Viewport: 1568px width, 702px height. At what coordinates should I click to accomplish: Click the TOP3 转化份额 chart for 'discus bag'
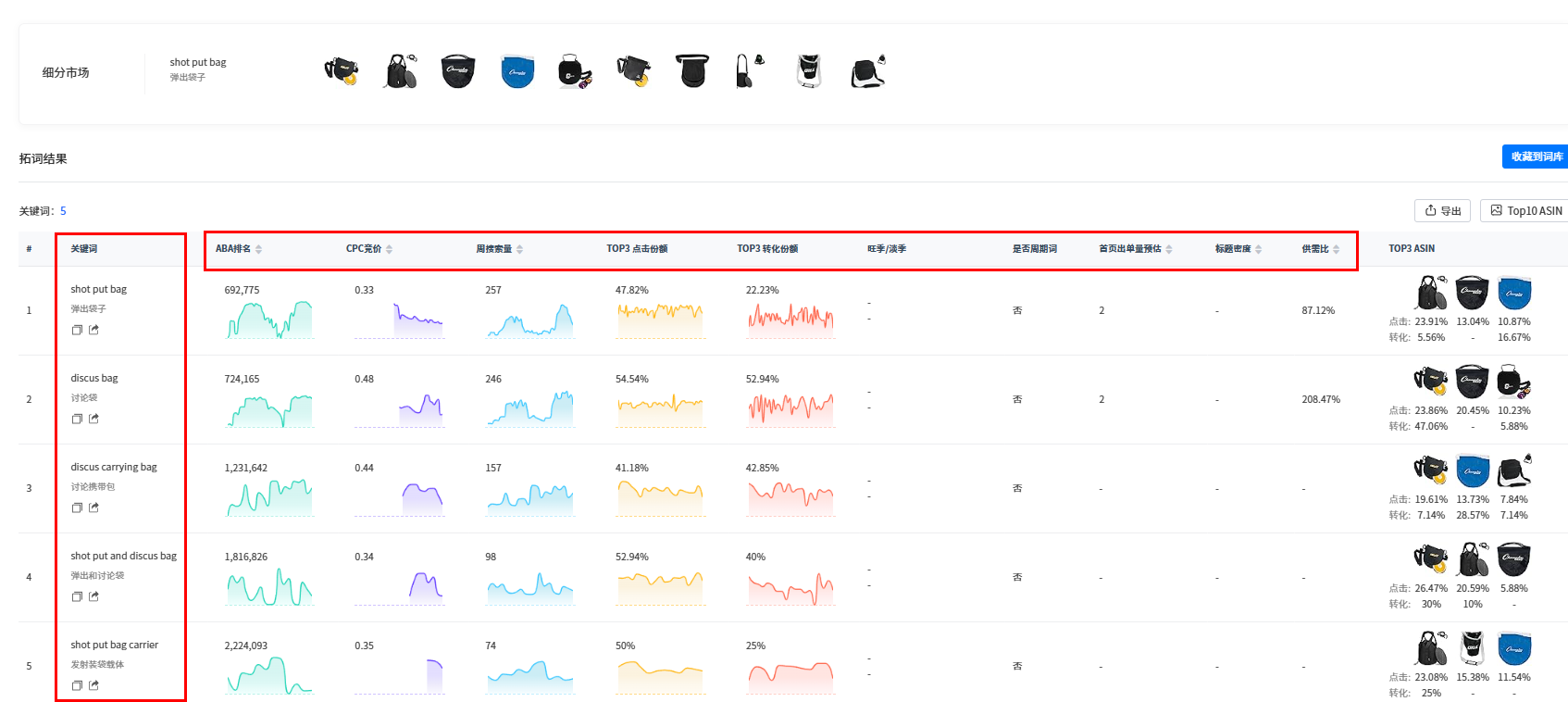pyautogui.click(x=790, y=407)
